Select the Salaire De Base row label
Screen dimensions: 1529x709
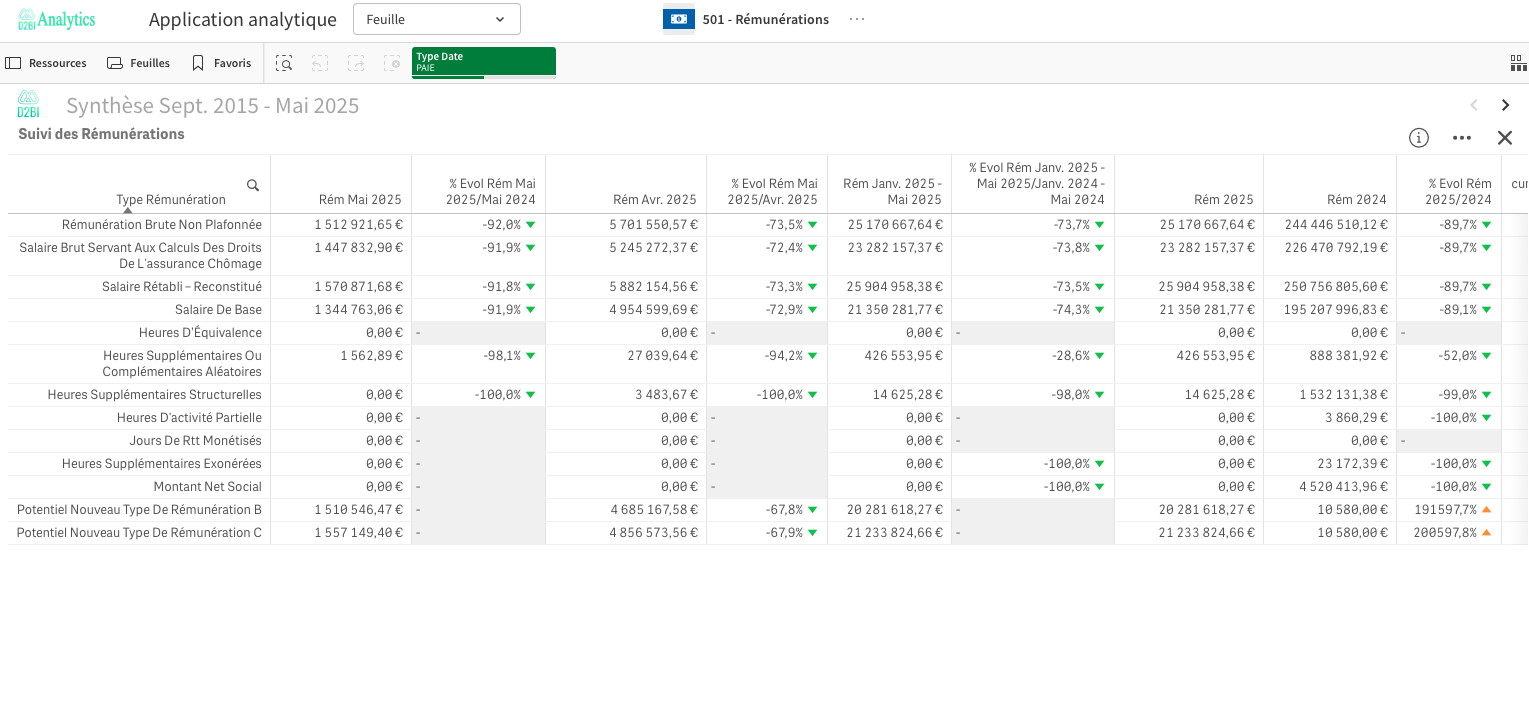218,310
